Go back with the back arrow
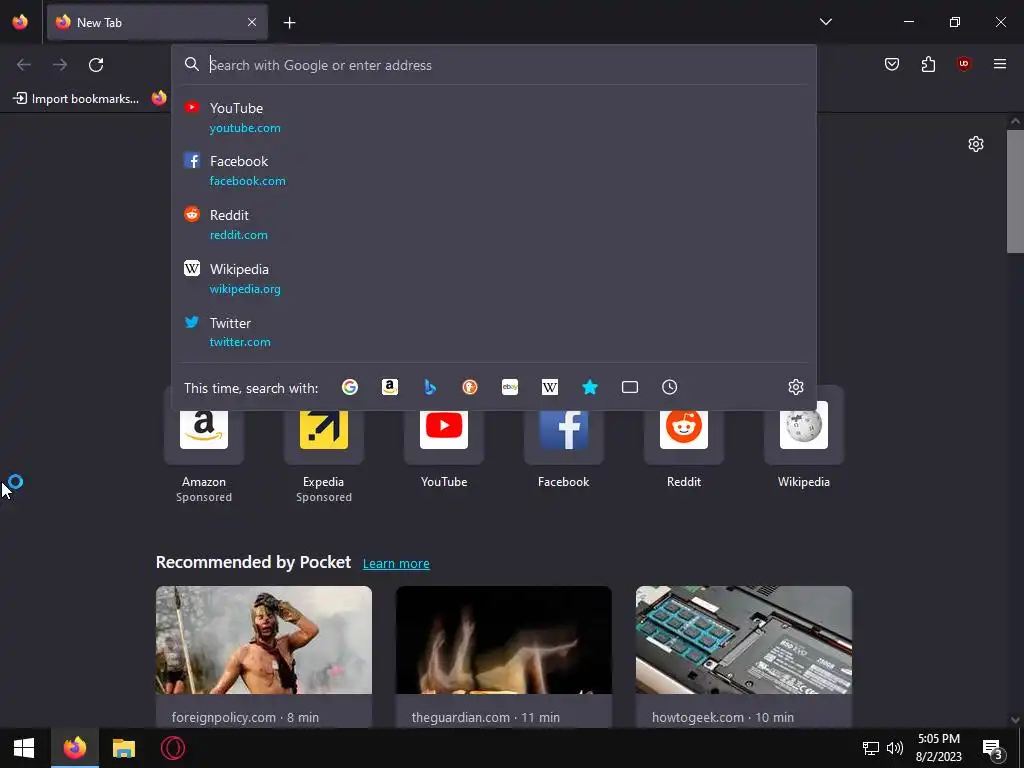The width and height of the screenshot is (1024, 768). [x=24, y=65]
